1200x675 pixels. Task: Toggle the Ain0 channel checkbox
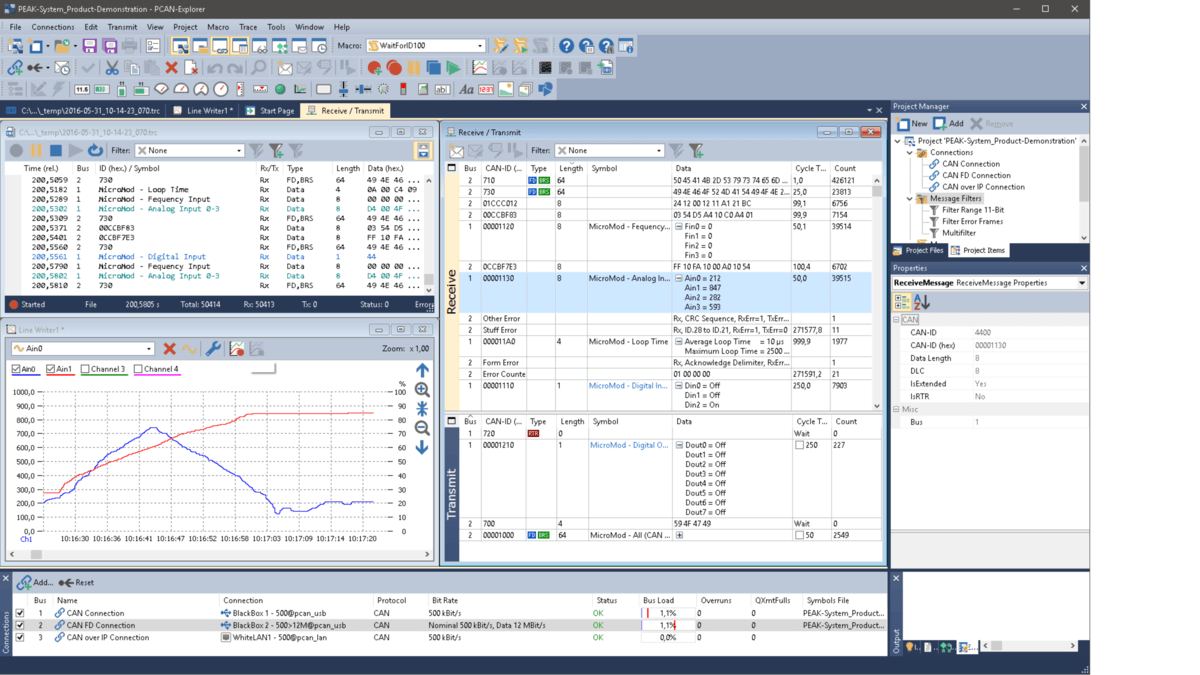(16, 369)
